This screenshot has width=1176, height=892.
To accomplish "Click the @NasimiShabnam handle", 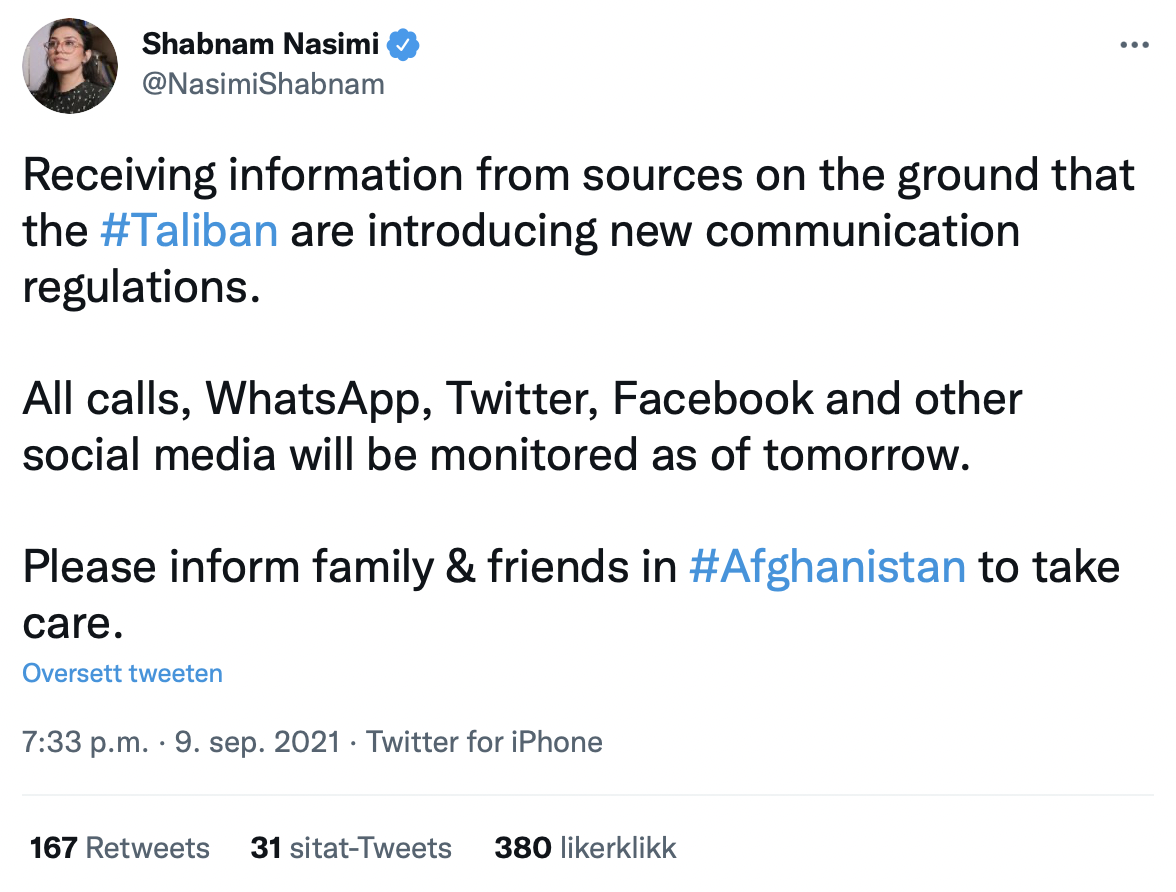I will click(263, 84).
